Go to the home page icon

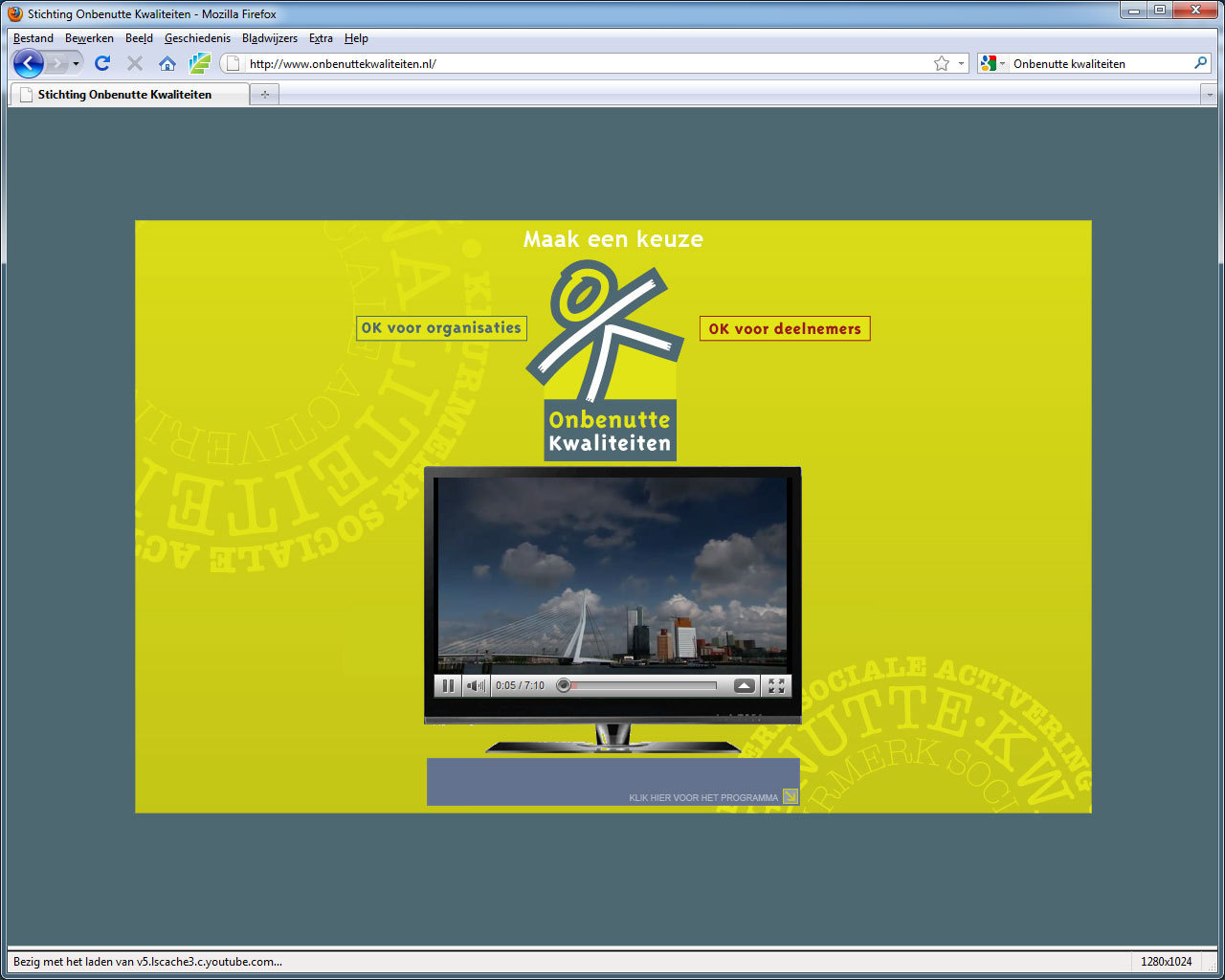pos(167,63)
